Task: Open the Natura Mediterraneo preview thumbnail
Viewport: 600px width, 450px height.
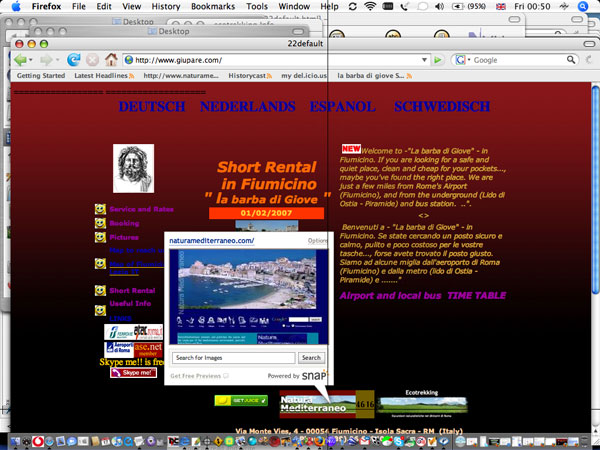Action: [x=249, y=296]
